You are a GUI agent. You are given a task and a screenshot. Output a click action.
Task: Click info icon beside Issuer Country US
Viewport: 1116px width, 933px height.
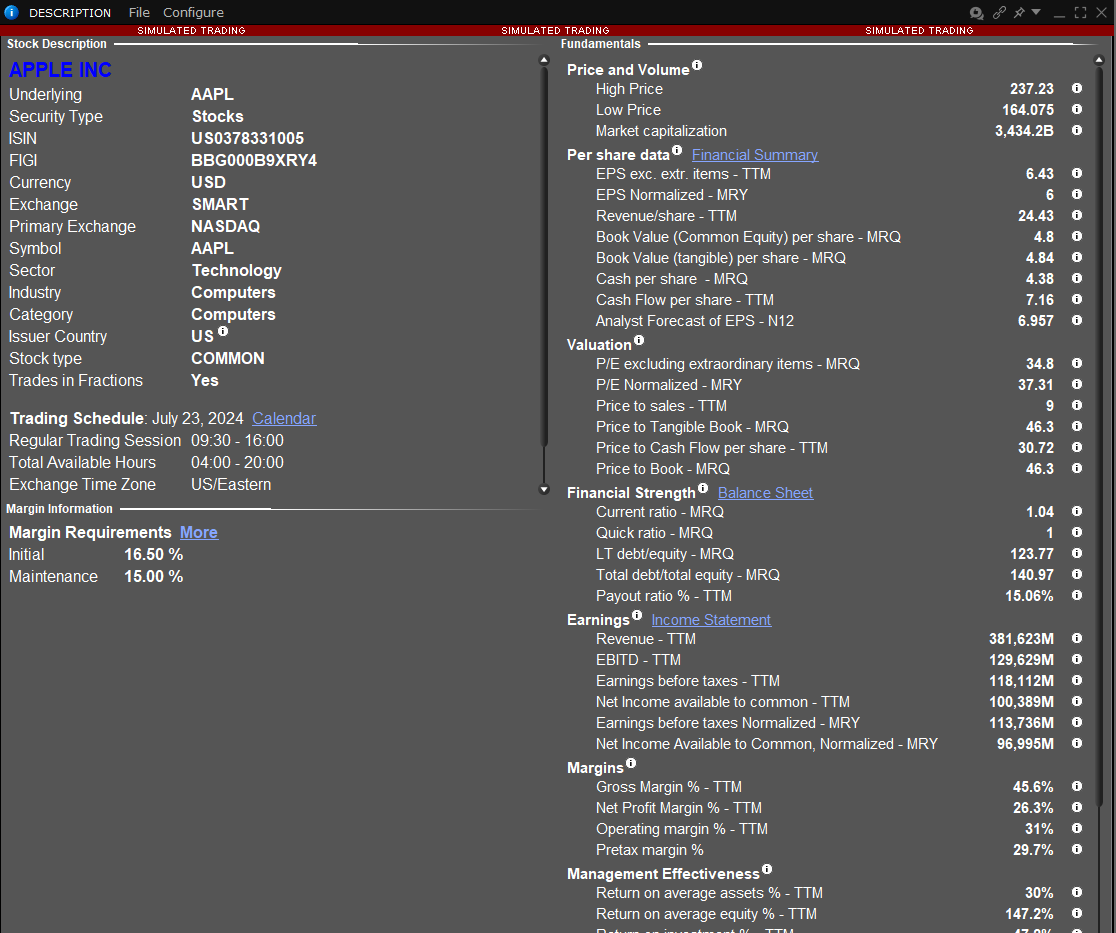coord(223,332)
